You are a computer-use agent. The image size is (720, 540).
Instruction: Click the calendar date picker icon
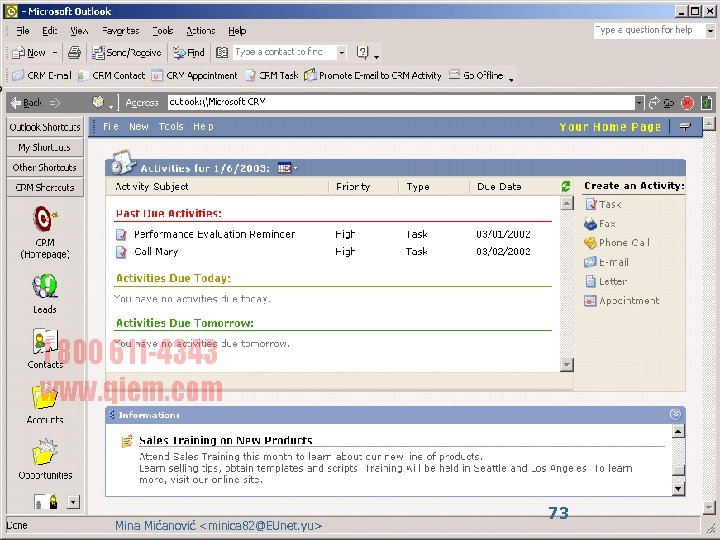(287, 168)
